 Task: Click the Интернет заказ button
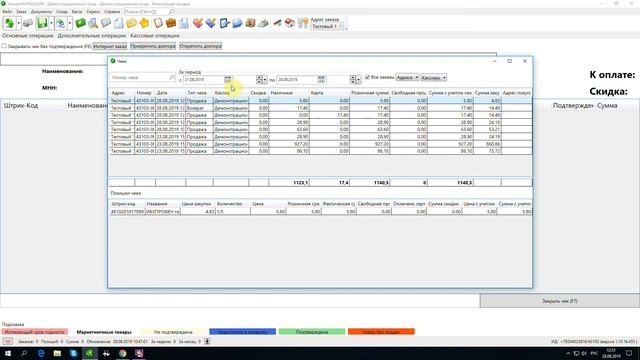(x=110, y=46)
